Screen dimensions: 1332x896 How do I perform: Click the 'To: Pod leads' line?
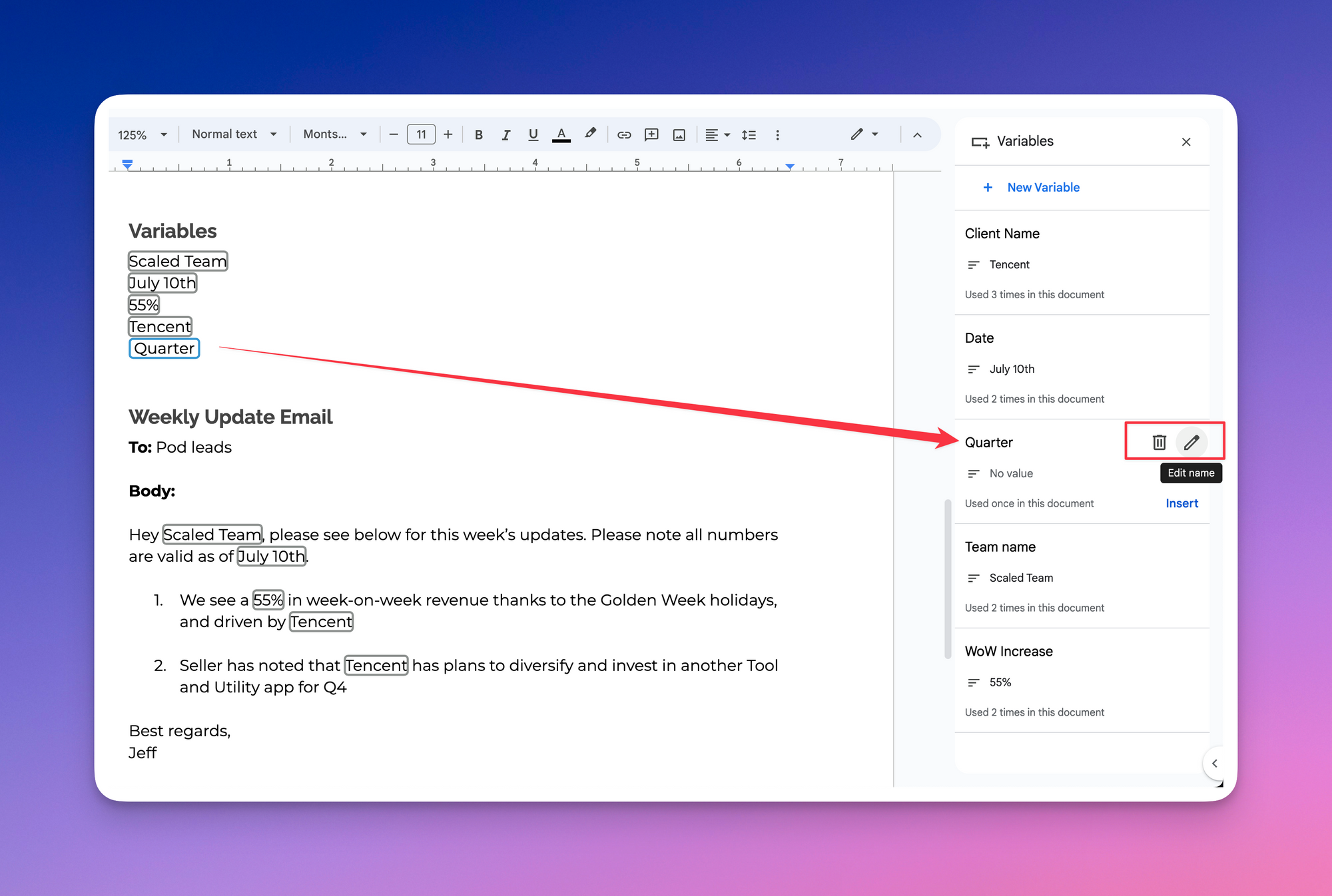click(180, 447)
